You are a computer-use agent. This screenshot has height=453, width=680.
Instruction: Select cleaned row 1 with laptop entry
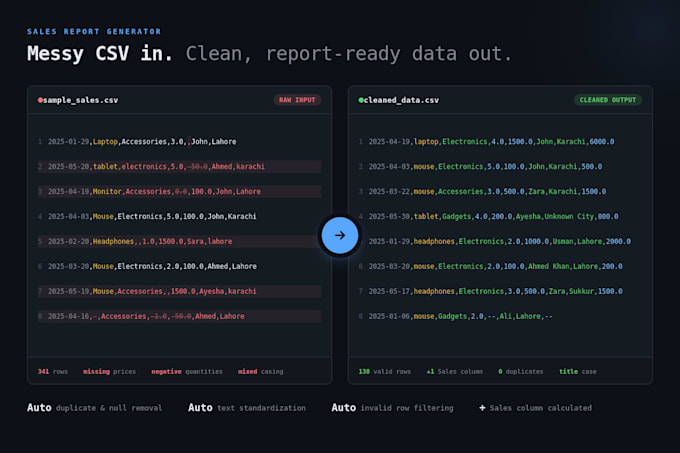pos(500,142)
